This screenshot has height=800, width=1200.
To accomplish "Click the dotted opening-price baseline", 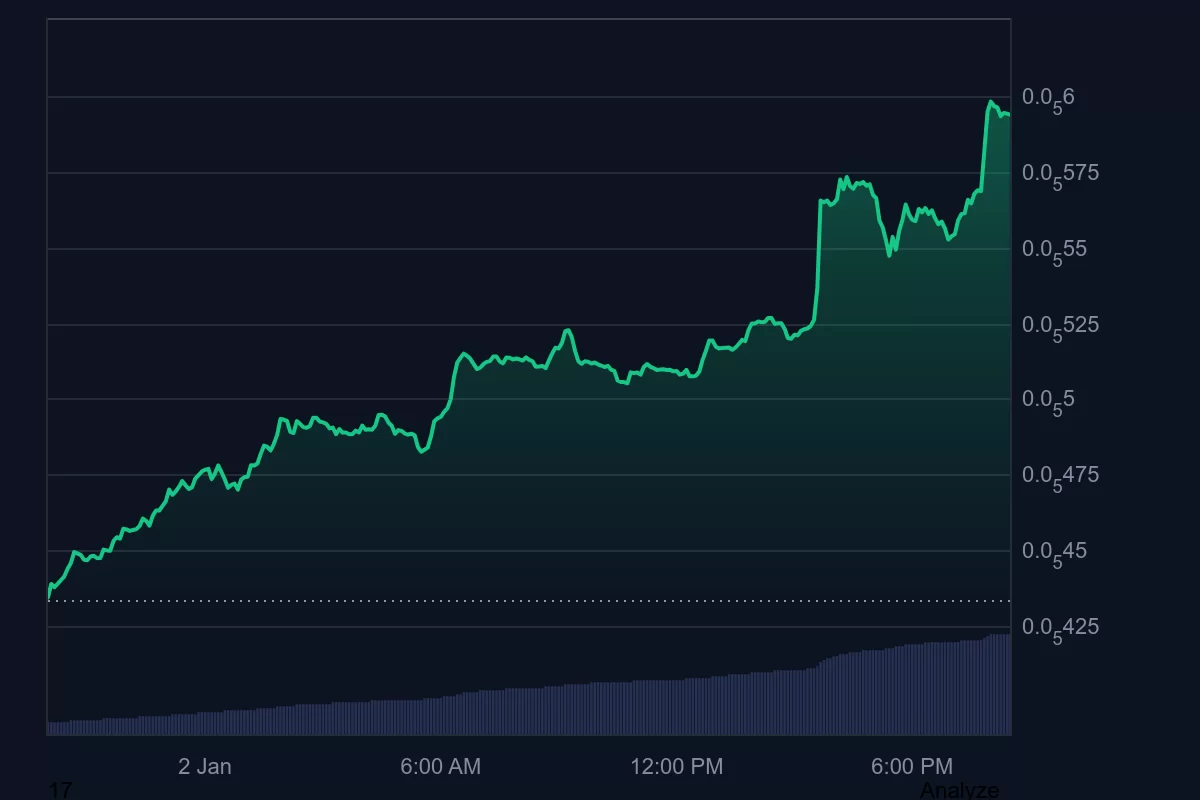I will (x=500, y=601).
